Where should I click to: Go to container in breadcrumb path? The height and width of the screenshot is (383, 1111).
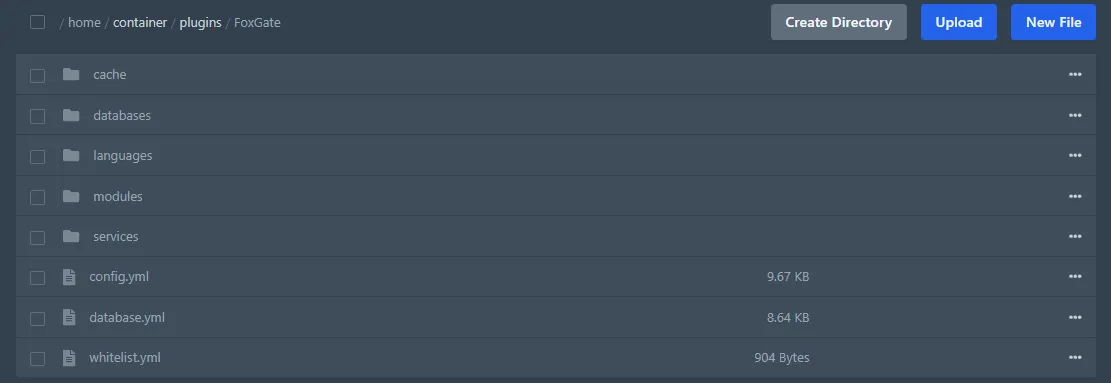point(140,23)
